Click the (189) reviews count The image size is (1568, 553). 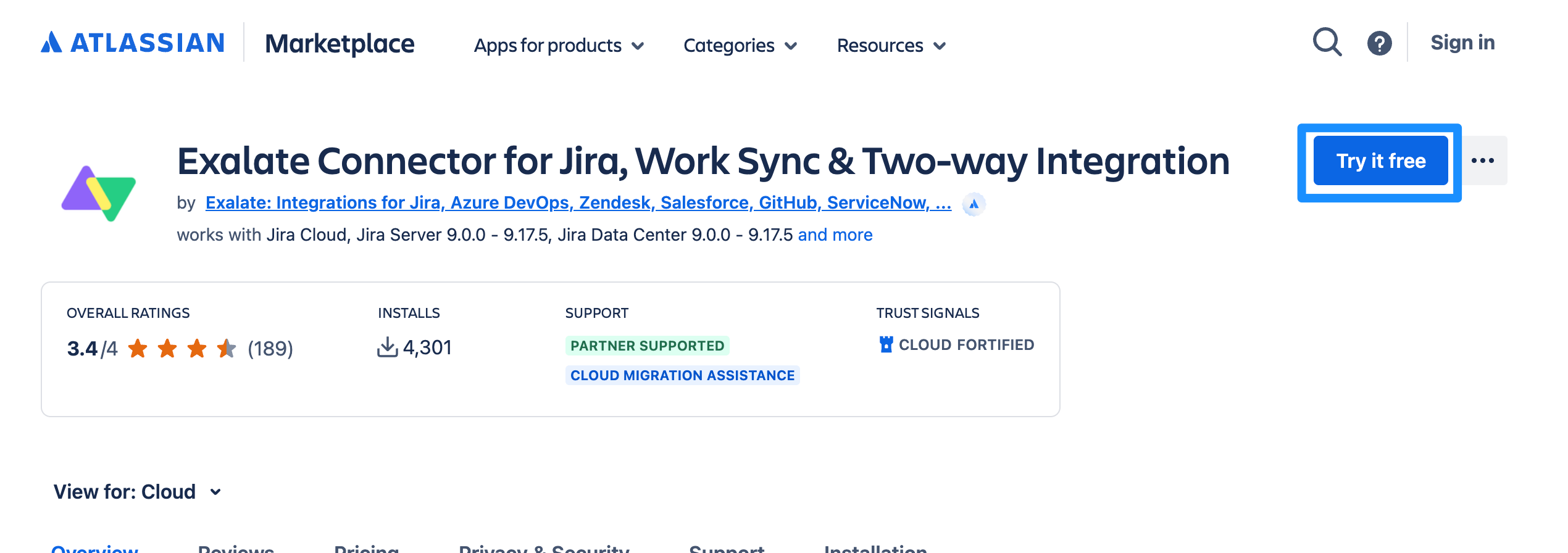click(x=270, y=349)
